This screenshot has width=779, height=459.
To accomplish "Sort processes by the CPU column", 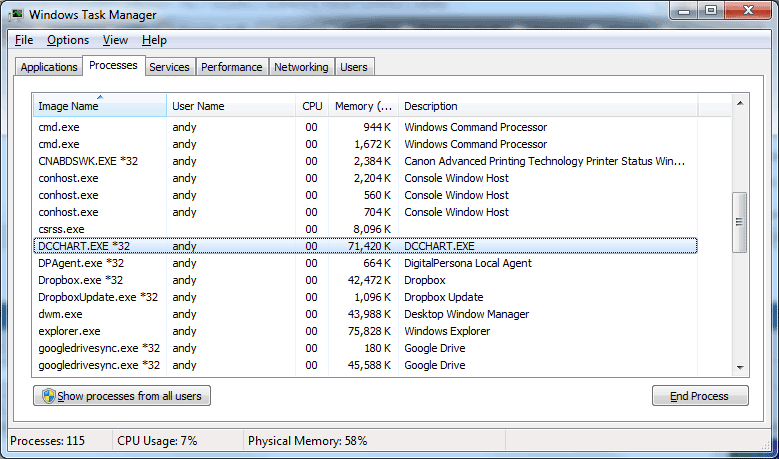I will click(312, 106).
